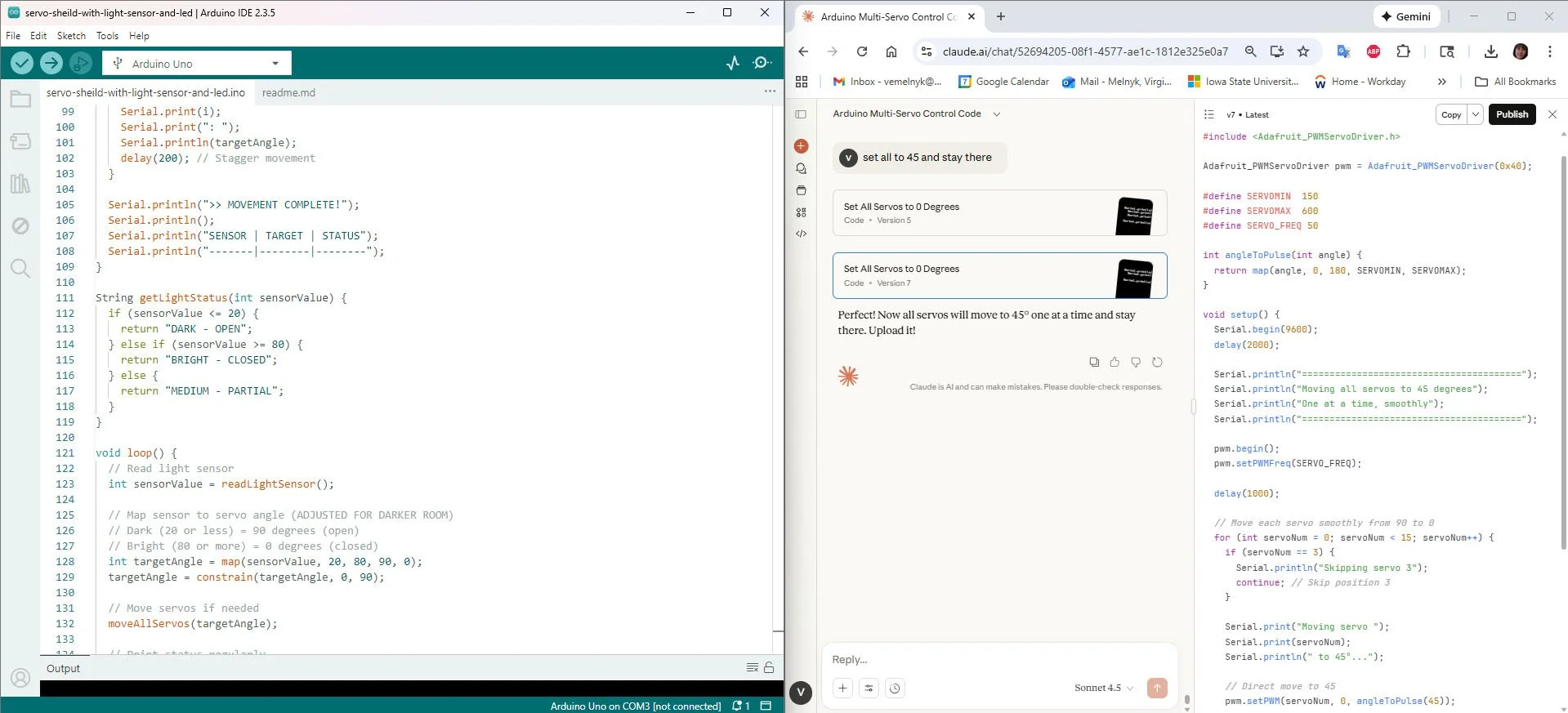Expand the Copy button dropdown arrow
Image resolution: width=1568 pixels, height=713 pixels.
click(1476, 114)
